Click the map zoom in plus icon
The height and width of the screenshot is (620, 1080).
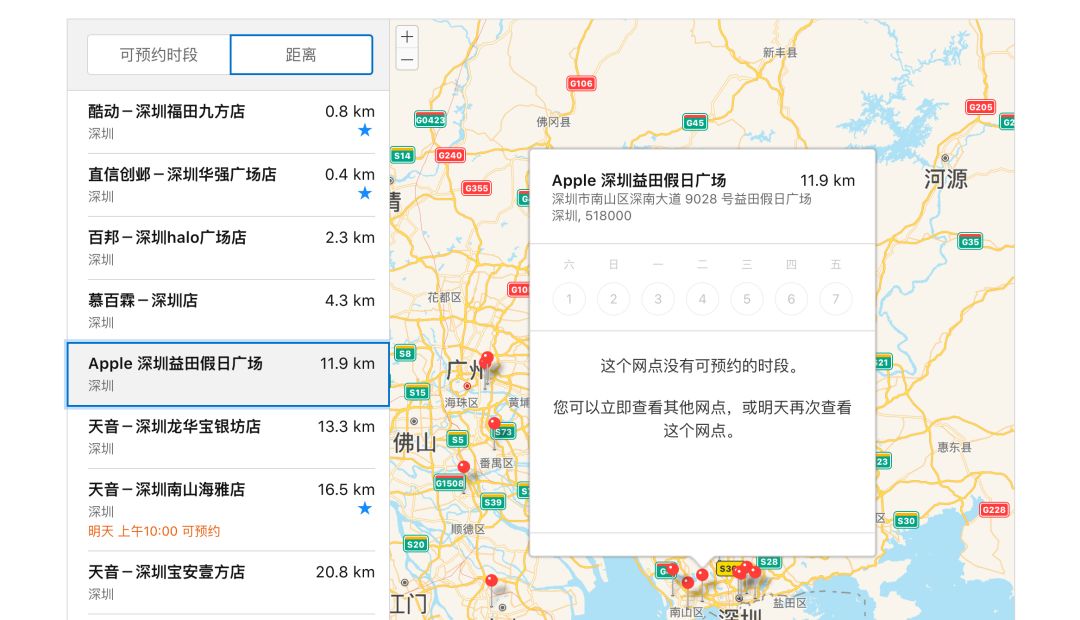click(407, 37)
